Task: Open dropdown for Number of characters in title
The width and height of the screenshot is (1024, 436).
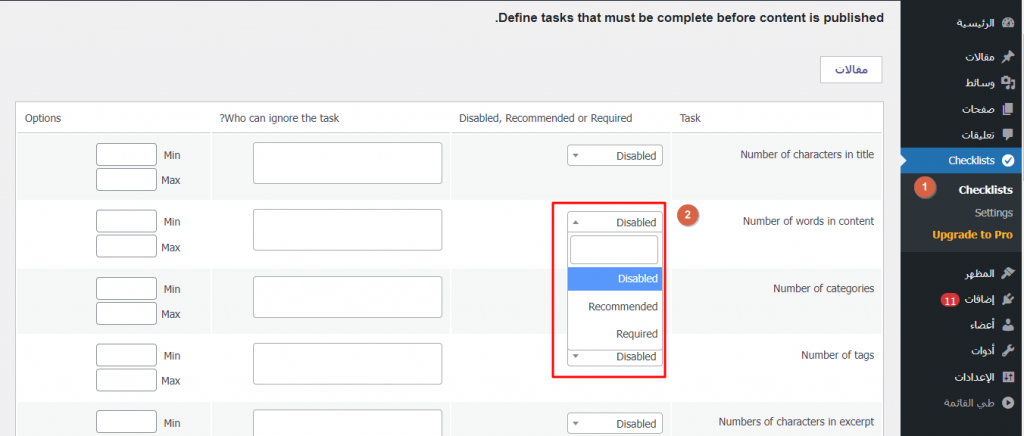Action: pos(615,156)
